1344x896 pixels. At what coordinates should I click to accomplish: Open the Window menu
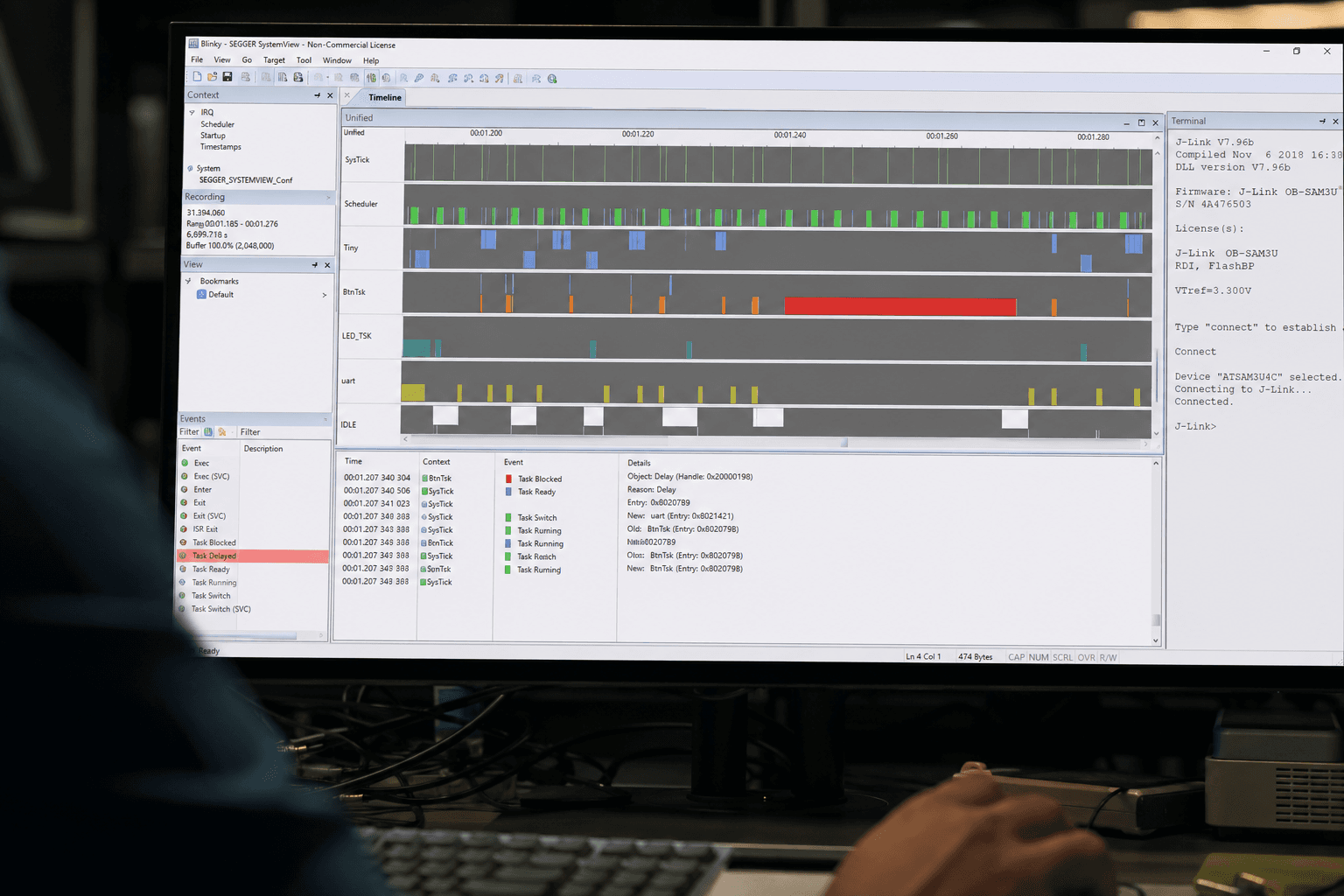(337, 60)
